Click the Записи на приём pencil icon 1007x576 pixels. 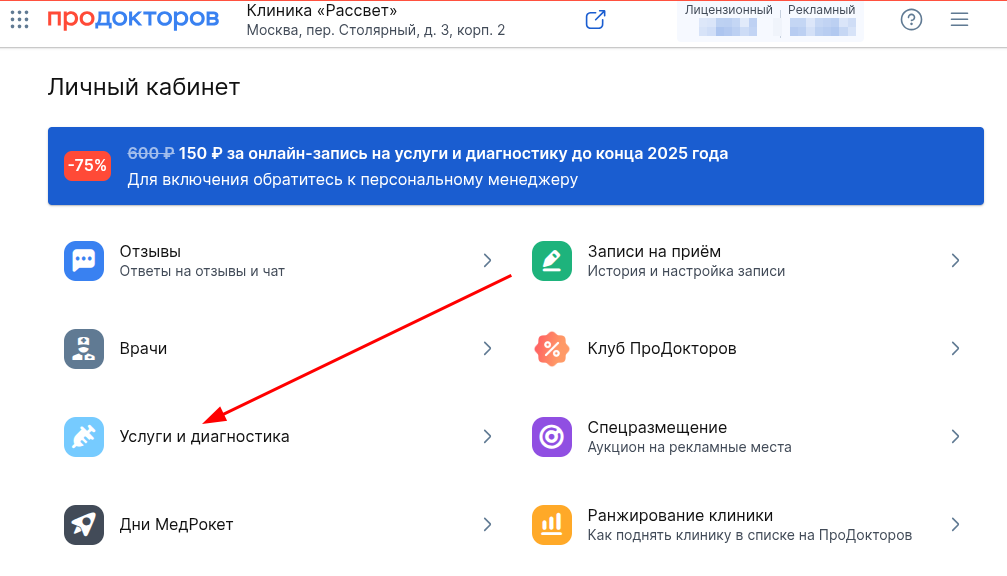[552, 261]
